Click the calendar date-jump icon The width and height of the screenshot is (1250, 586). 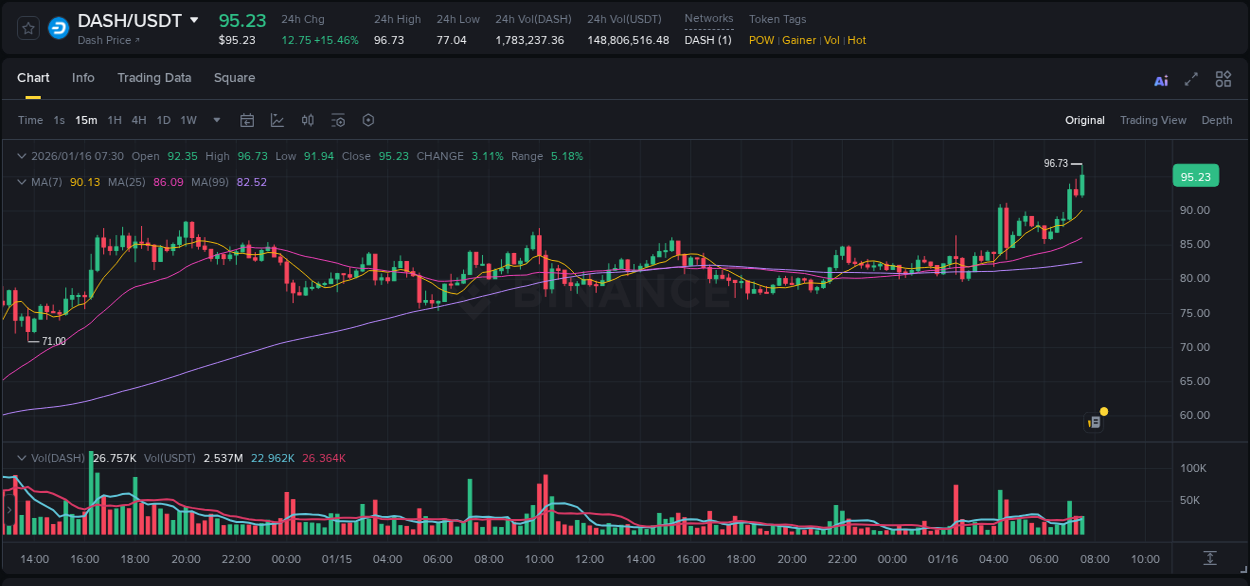(x=247, y=120)
